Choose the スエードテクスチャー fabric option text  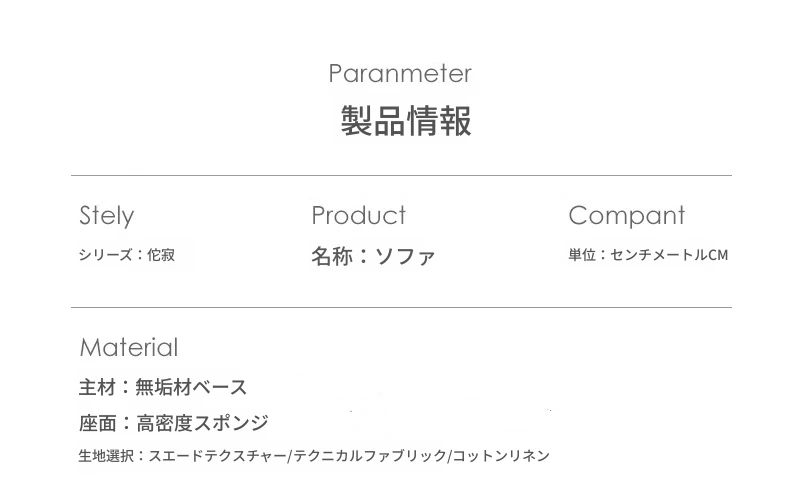pos(217,456)
